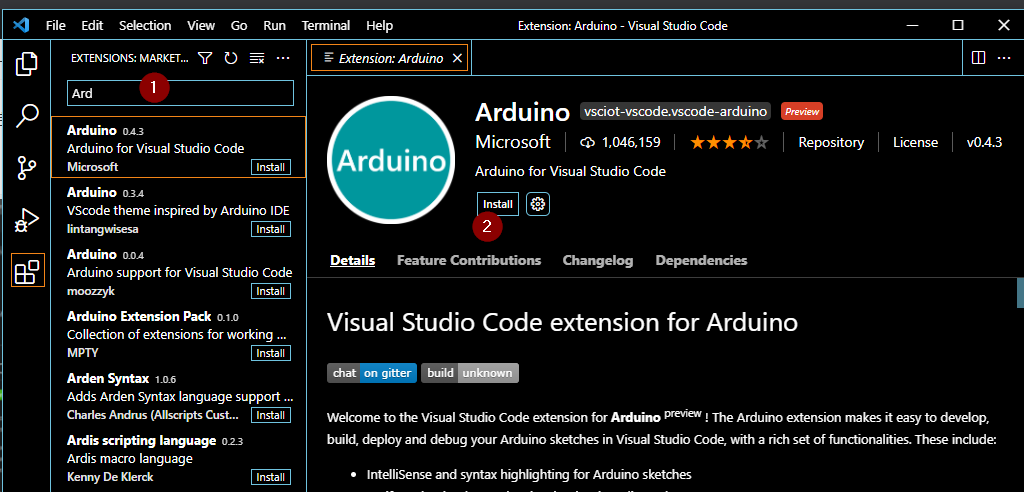Open the Selection menu

coord(145,26)
